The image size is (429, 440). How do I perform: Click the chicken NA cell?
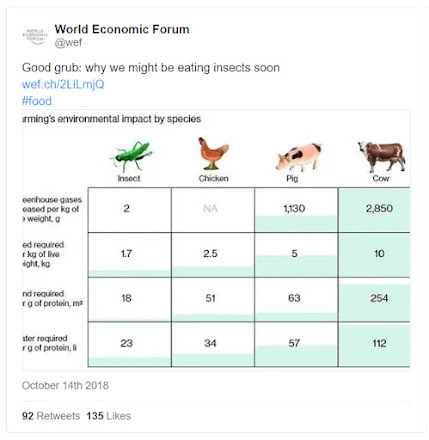point(213,210)
